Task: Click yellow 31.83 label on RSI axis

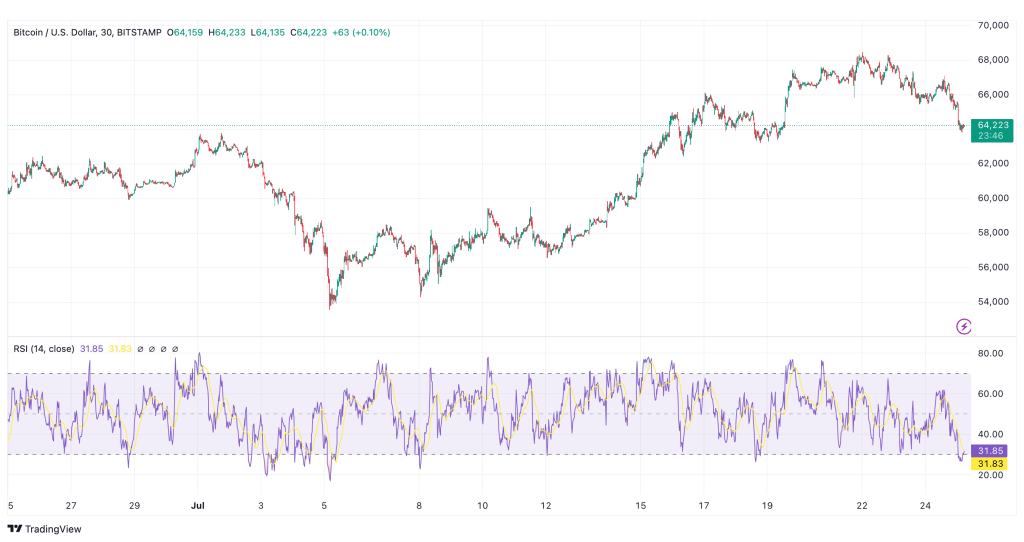Action: [x=990, y=464]
